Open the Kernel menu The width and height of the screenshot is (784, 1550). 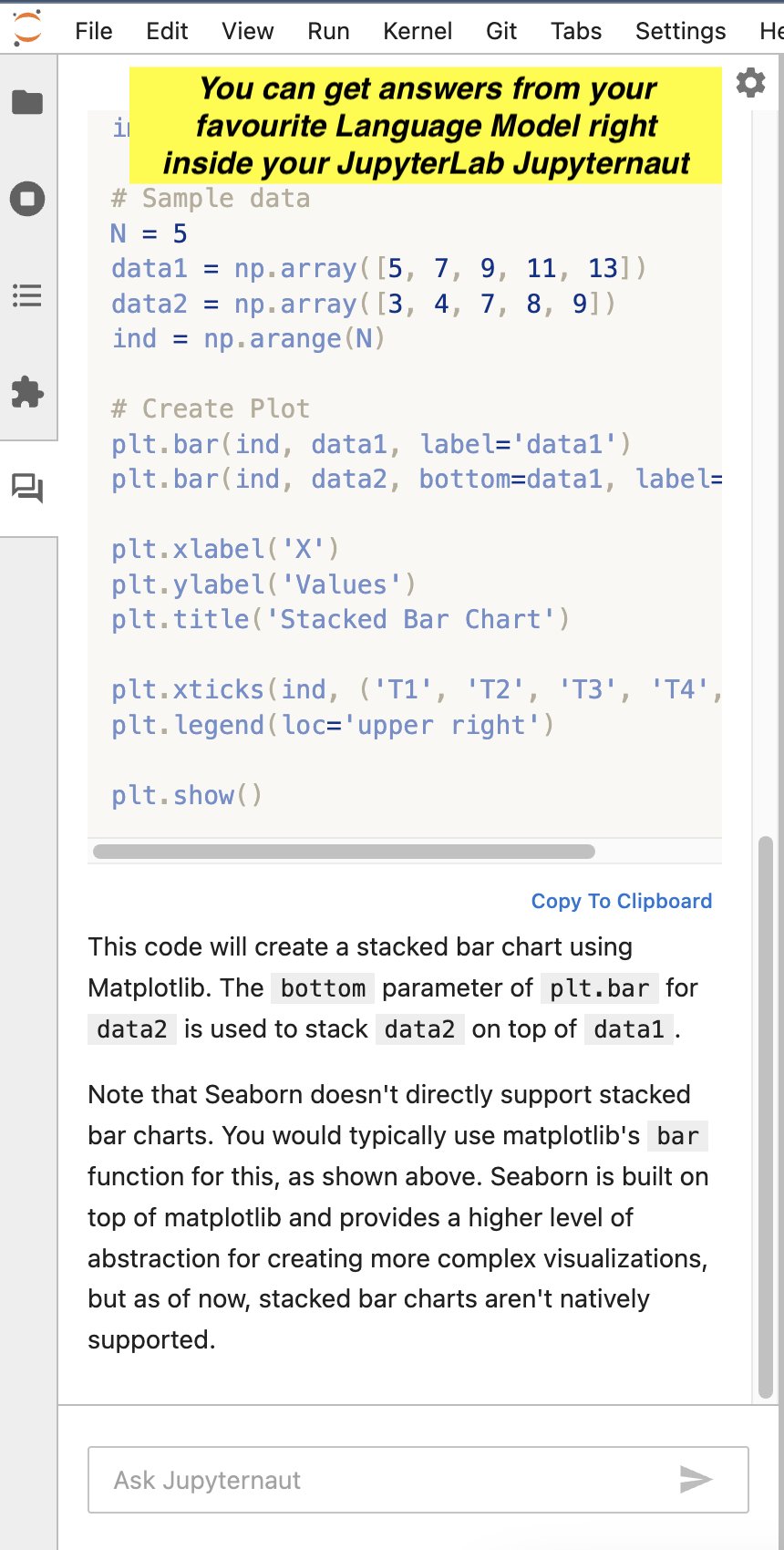click(418, 31)
